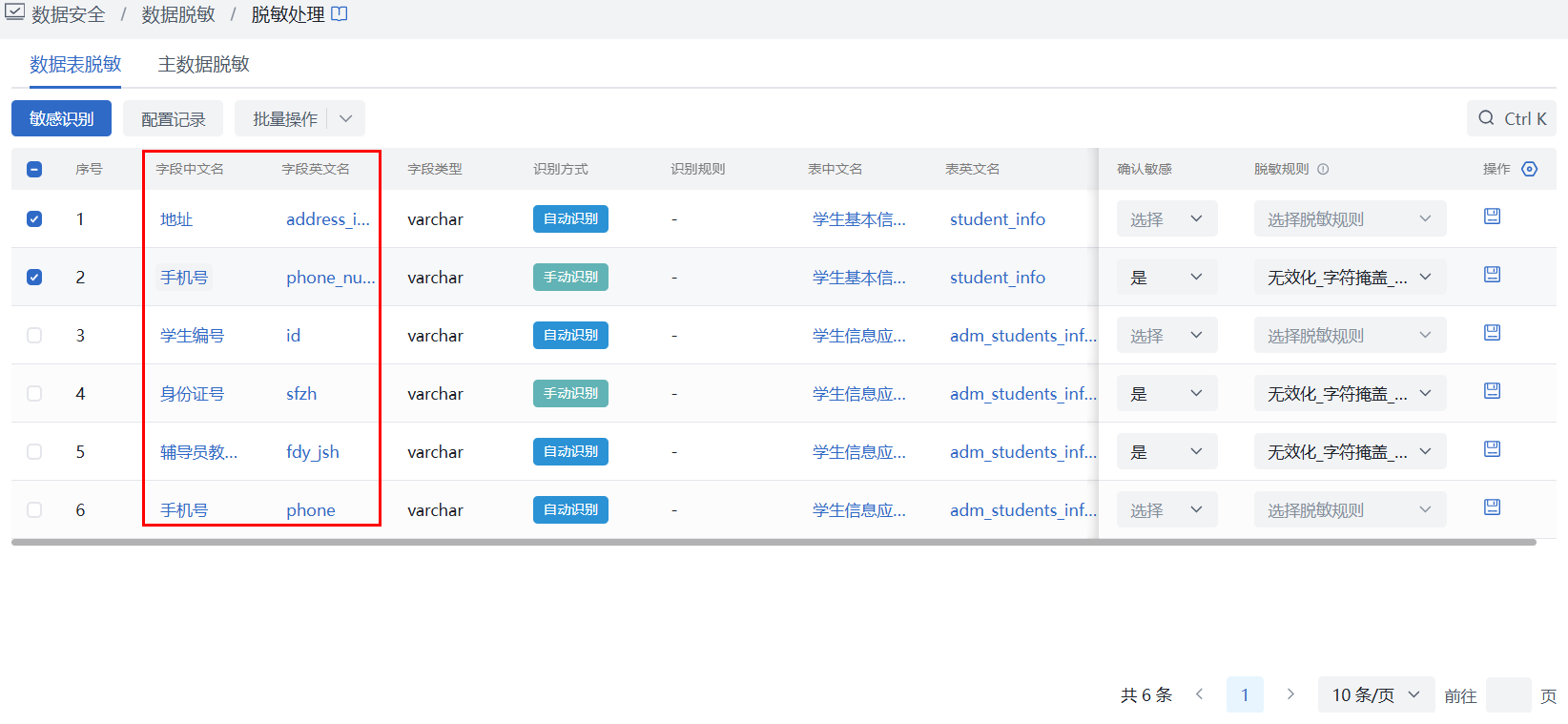Click 自动识别 tag in row 1
The height and width of the screenshot is (724, 1568).
(x=570, y=218)
